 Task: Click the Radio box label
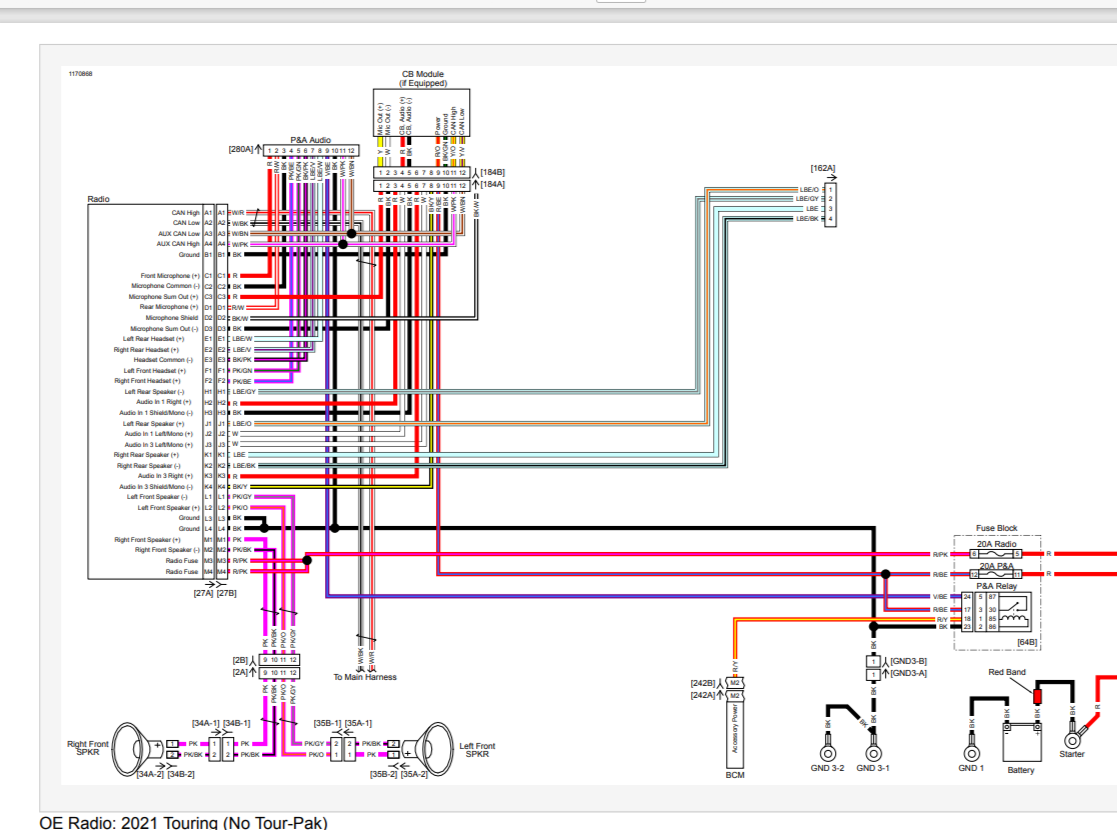tap(99, 200)
